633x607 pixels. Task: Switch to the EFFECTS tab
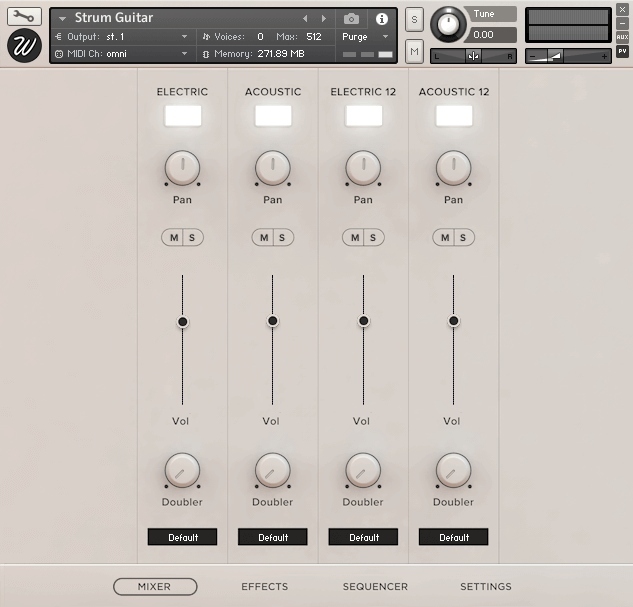[264, 587]
